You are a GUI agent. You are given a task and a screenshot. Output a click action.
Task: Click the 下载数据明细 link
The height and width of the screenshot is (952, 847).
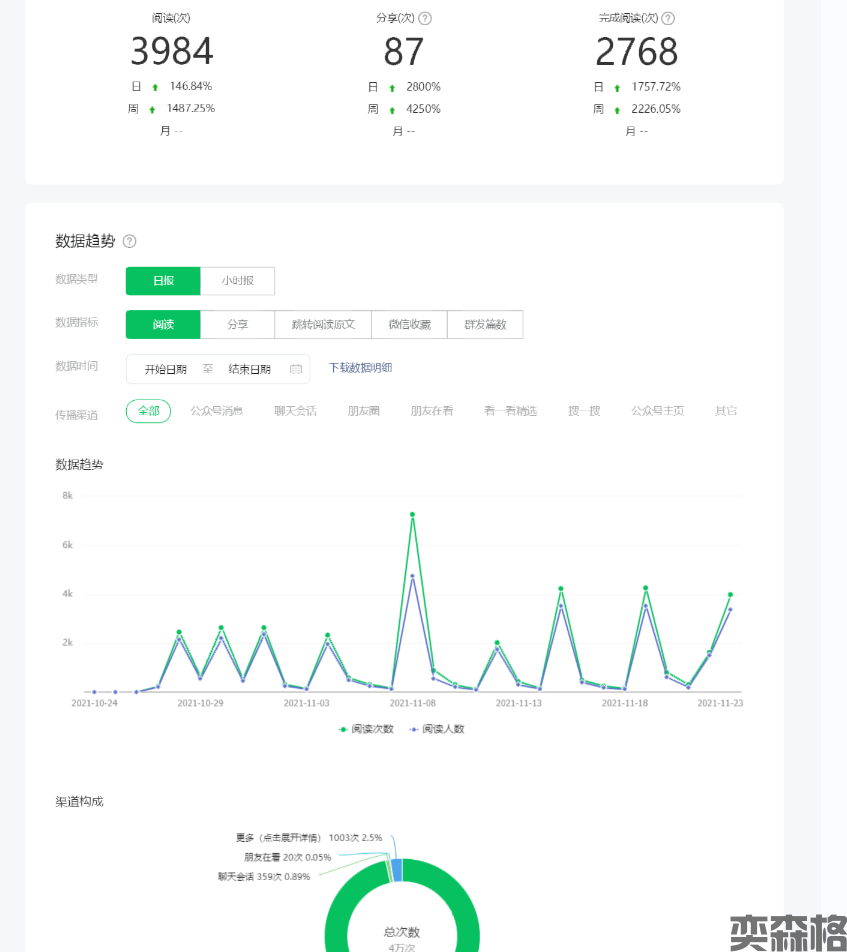[360, 368]
